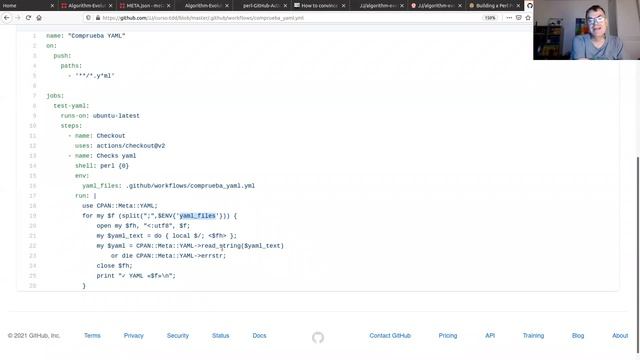
Task: Click the webcam video overlay
Action: (x=586, y=30)
